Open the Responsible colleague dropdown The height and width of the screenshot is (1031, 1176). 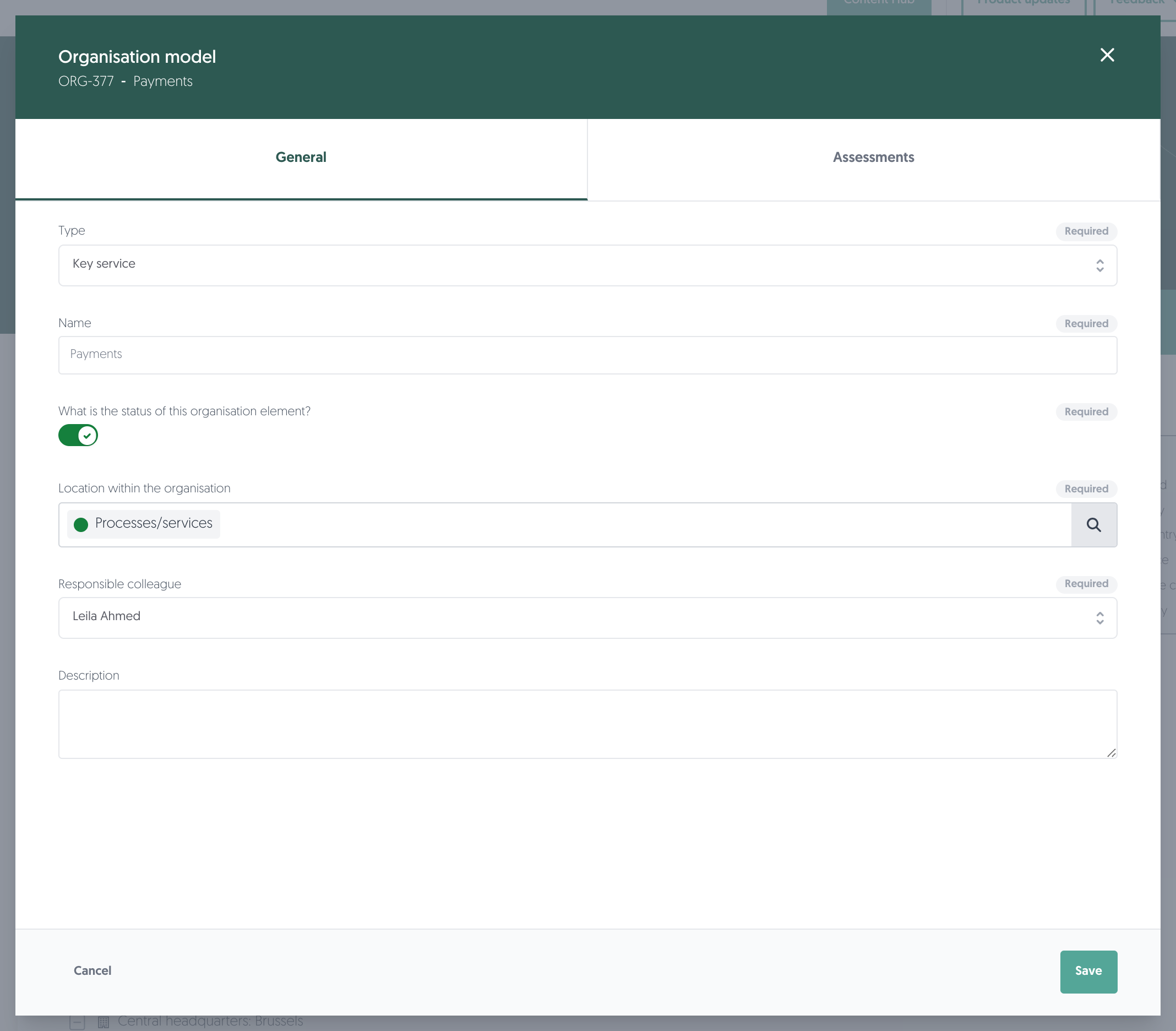pos(587,617)
